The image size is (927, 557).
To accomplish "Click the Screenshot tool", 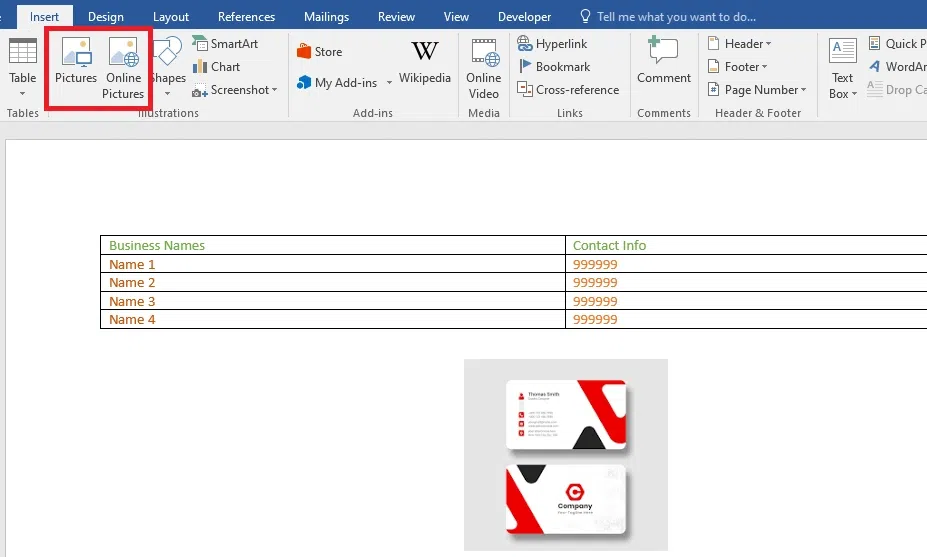I will 231,90.
